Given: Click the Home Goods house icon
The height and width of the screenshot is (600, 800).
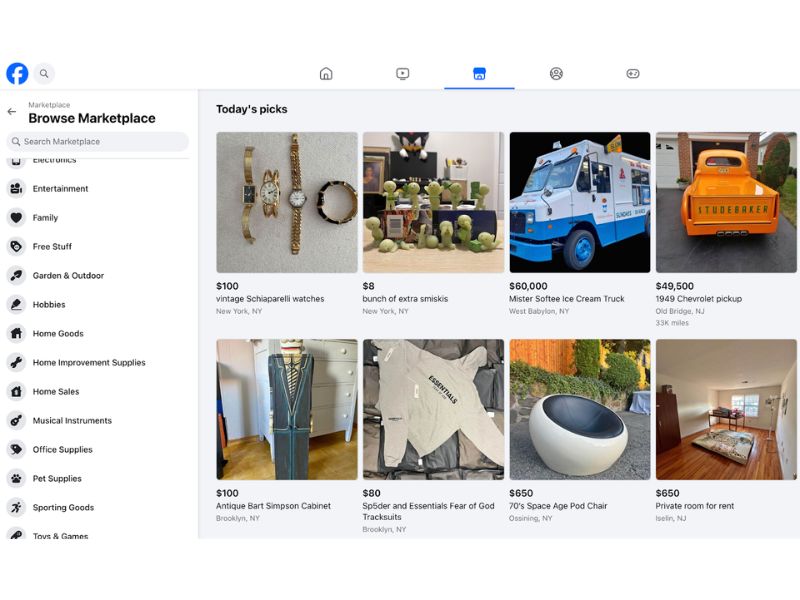Looking at the screenshot, I should (16, 334).
